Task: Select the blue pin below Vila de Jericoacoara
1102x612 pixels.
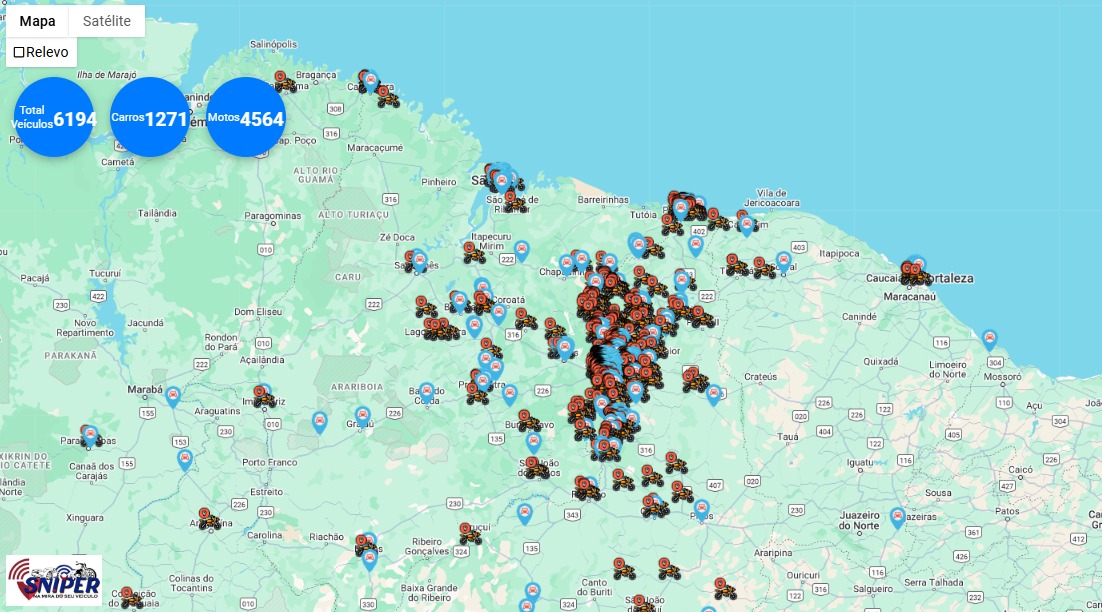Action: pyautogui.click(x=746, y=225)
